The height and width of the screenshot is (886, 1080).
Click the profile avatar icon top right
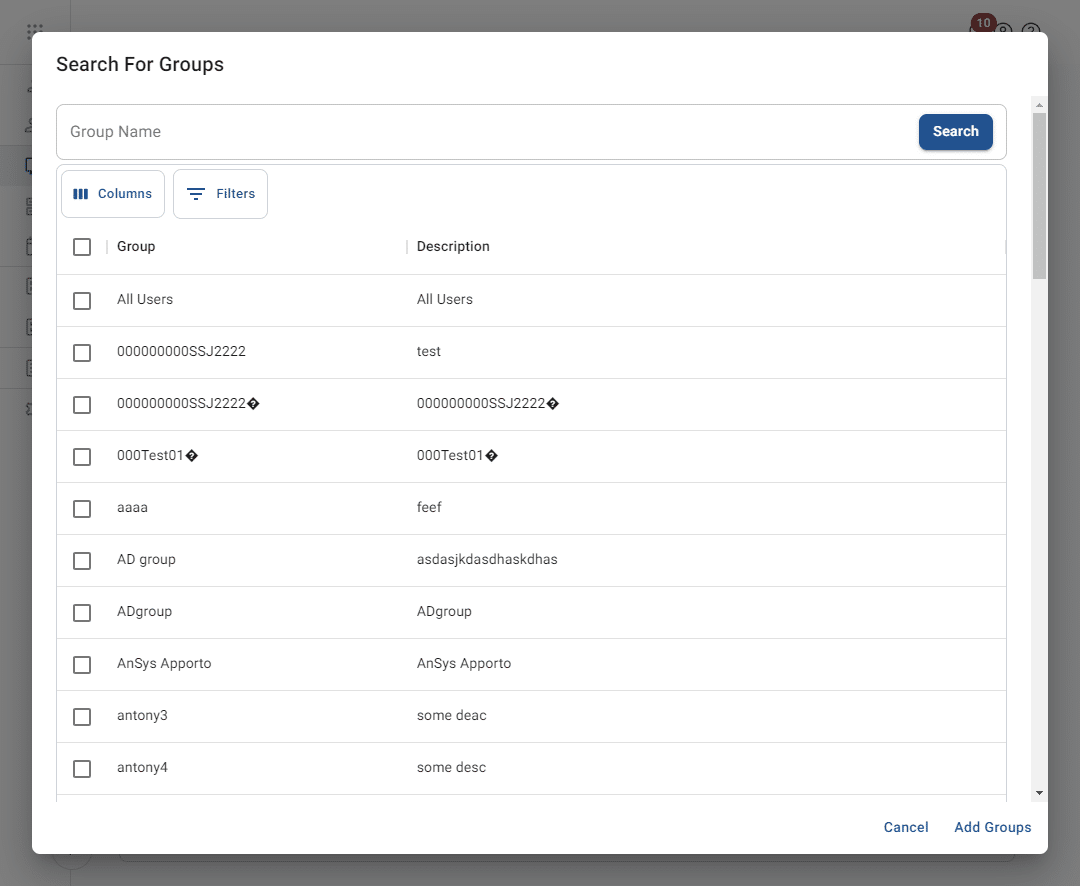[x=1004, y=31]
